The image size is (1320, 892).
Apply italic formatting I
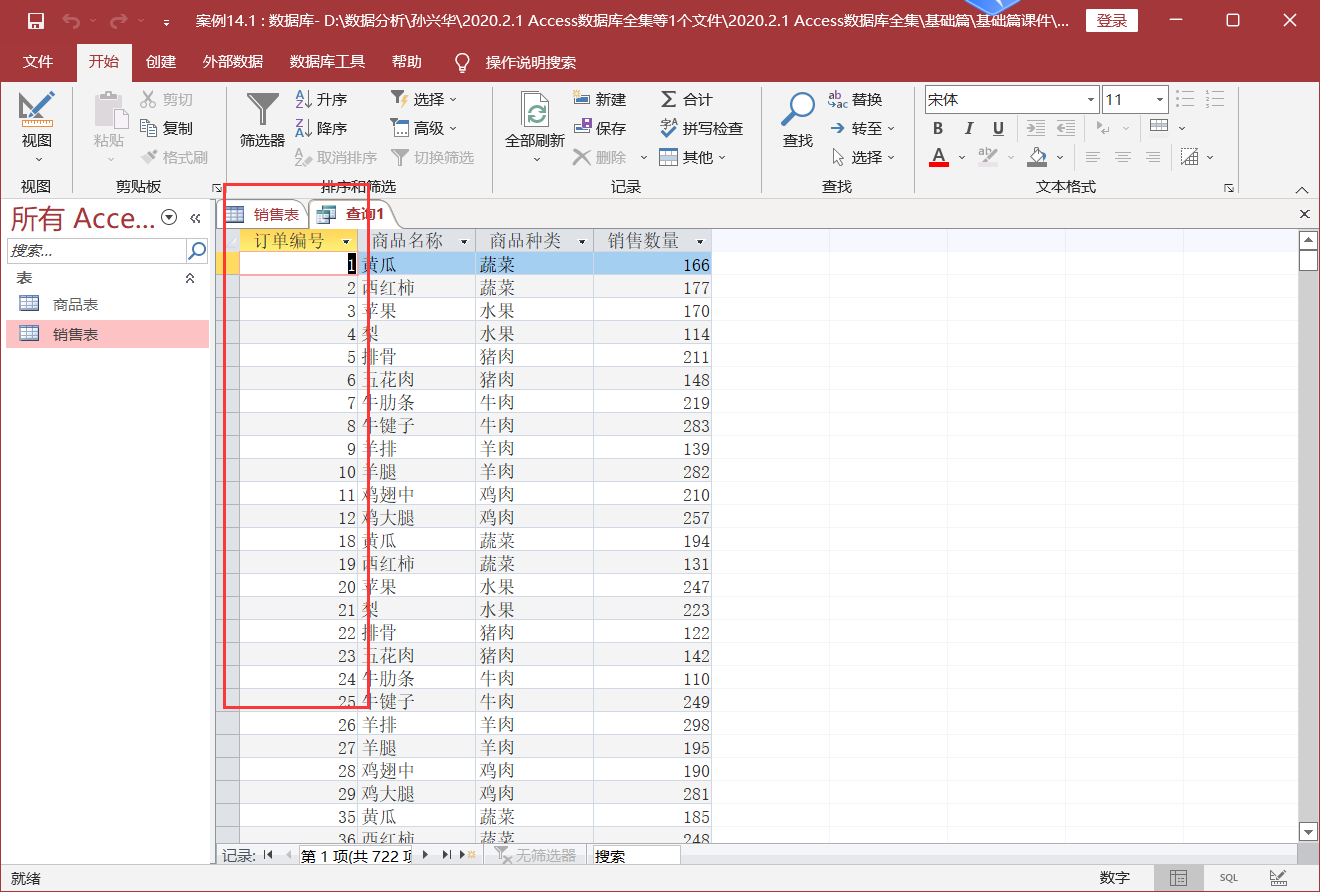click(x=968, y=128)
